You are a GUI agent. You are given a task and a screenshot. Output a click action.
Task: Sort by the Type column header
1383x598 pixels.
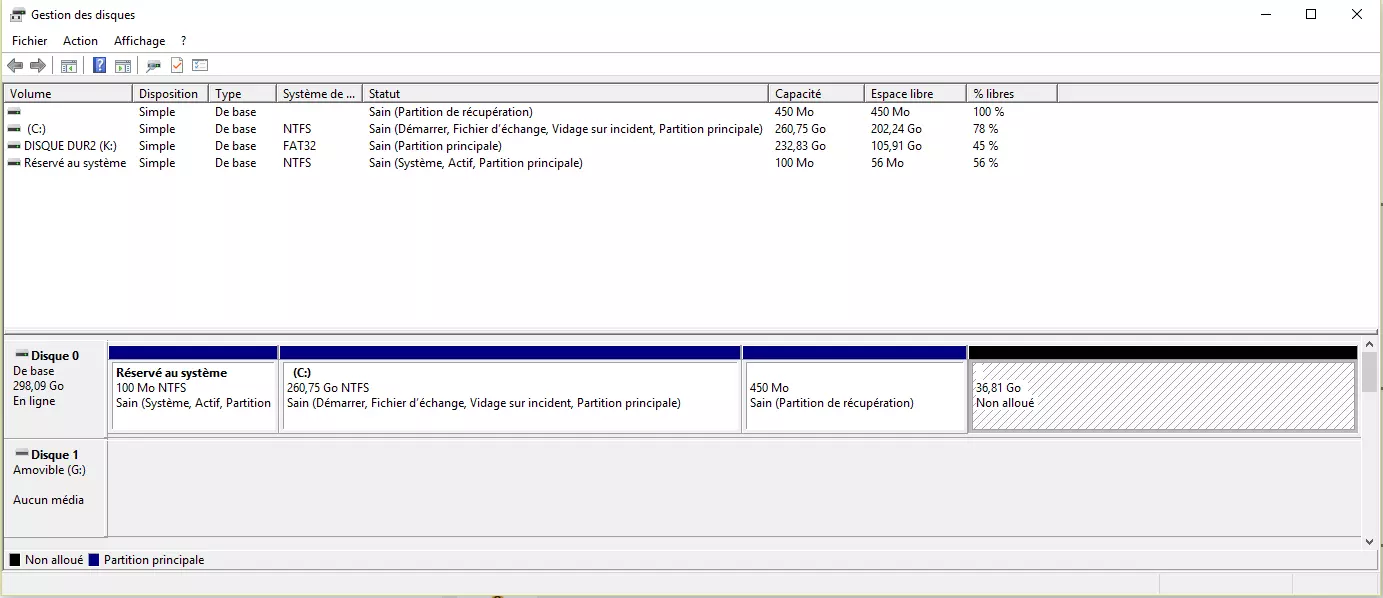coord(242,94)
